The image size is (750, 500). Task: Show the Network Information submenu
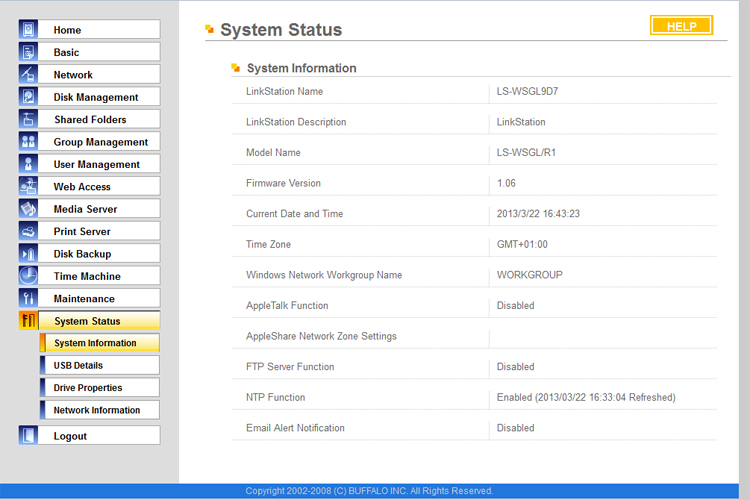[x=100, y=410]
